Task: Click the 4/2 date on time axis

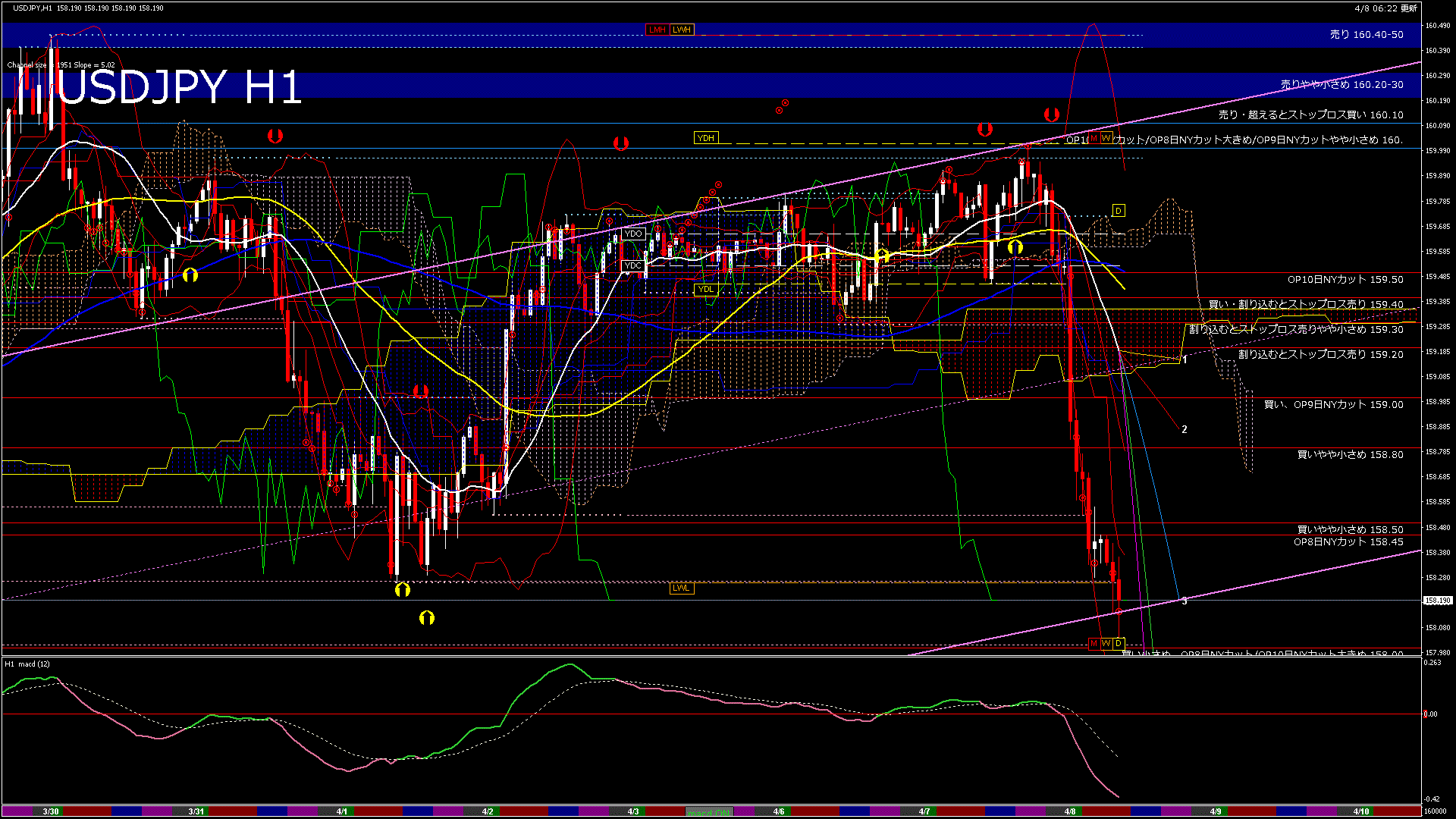Action: pos(488,811)
